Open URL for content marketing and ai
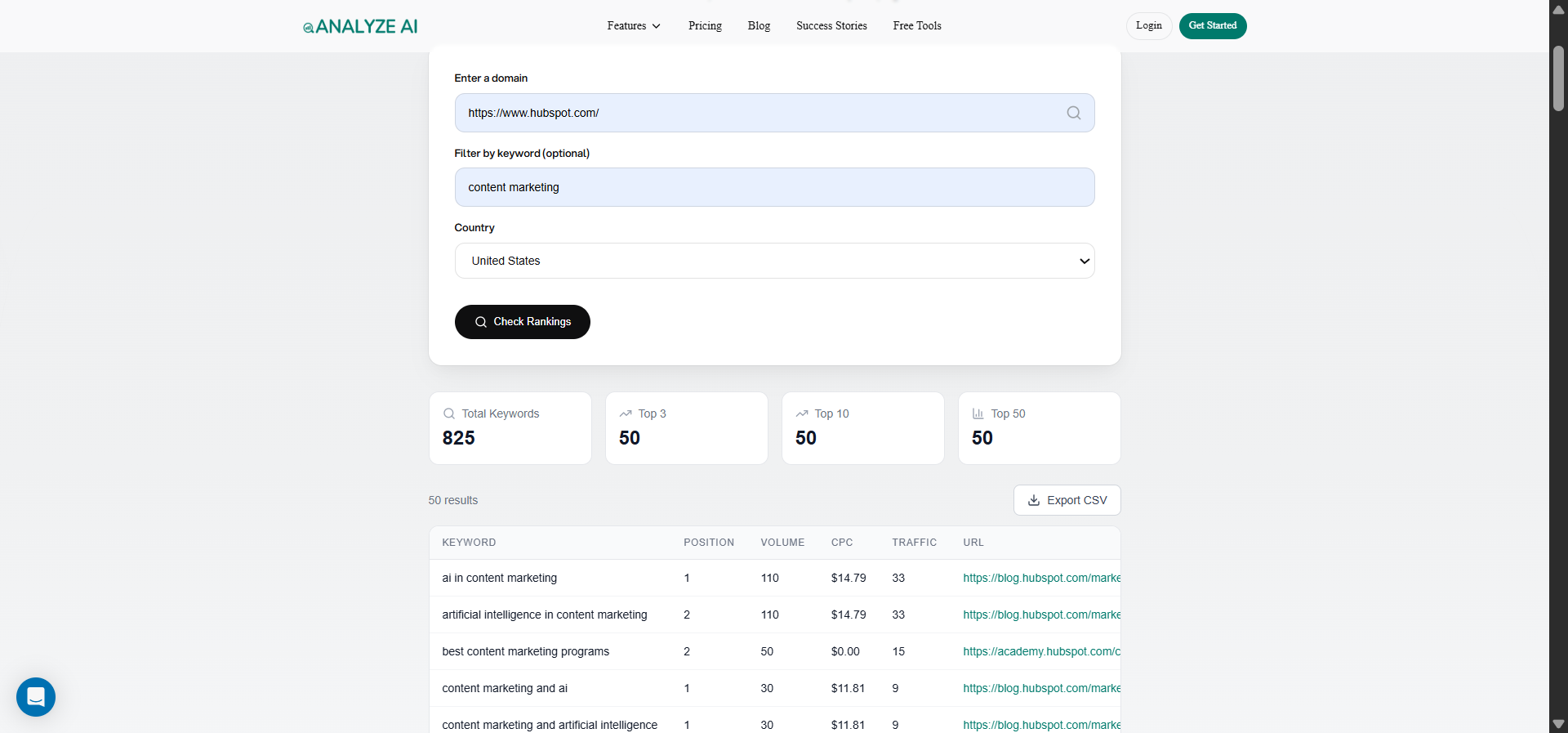 [x=1041, y=688]
